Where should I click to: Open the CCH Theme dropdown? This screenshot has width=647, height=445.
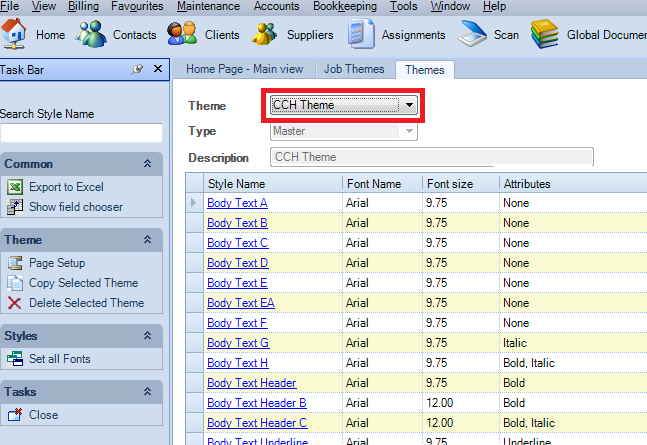[409, 105]
